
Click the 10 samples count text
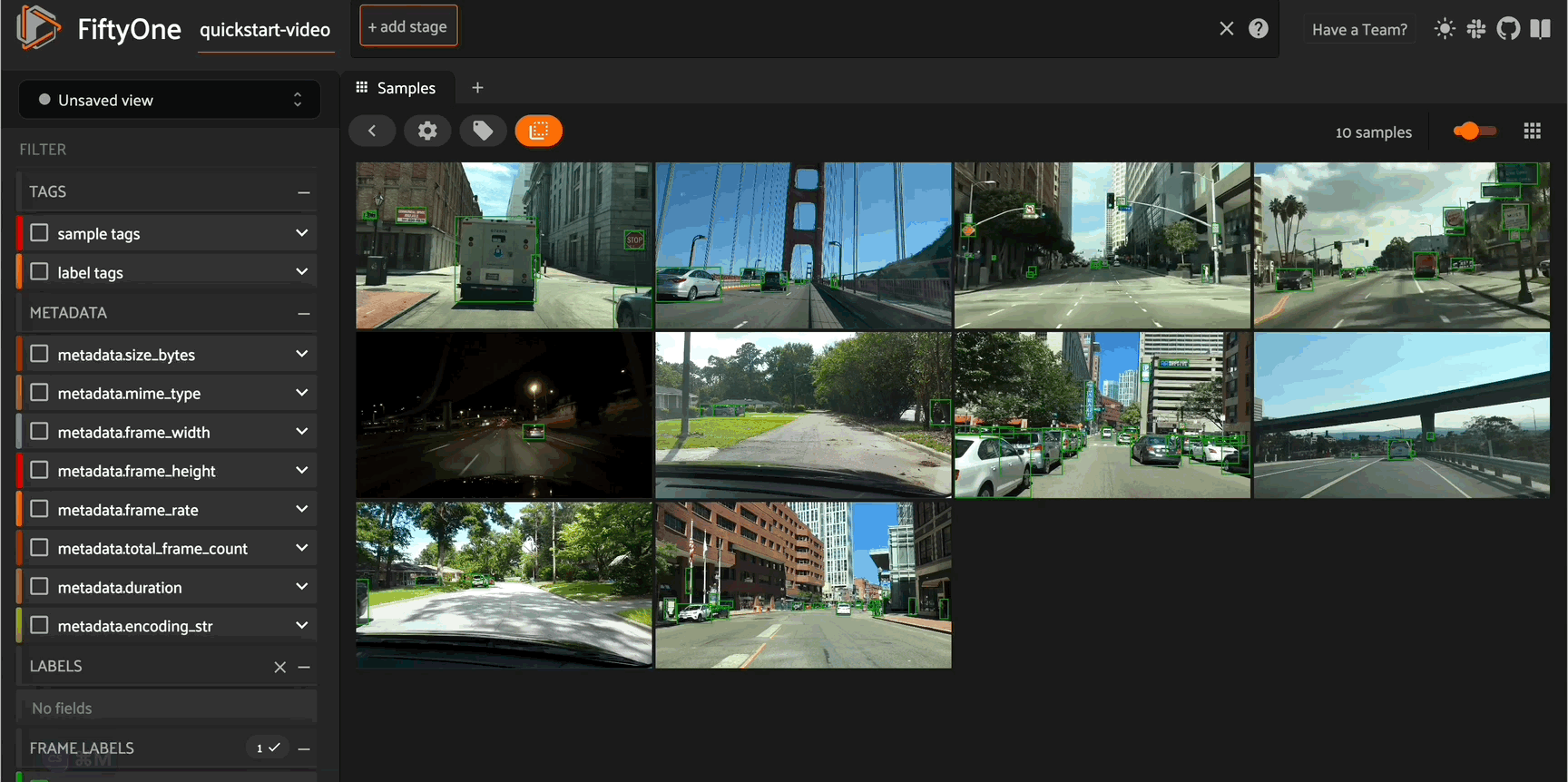[x=1374, y=132]
